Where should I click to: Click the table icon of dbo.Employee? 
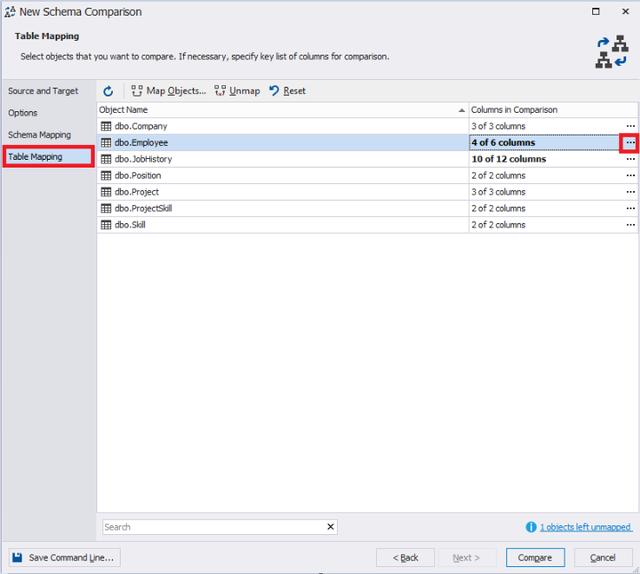(106, 142)
